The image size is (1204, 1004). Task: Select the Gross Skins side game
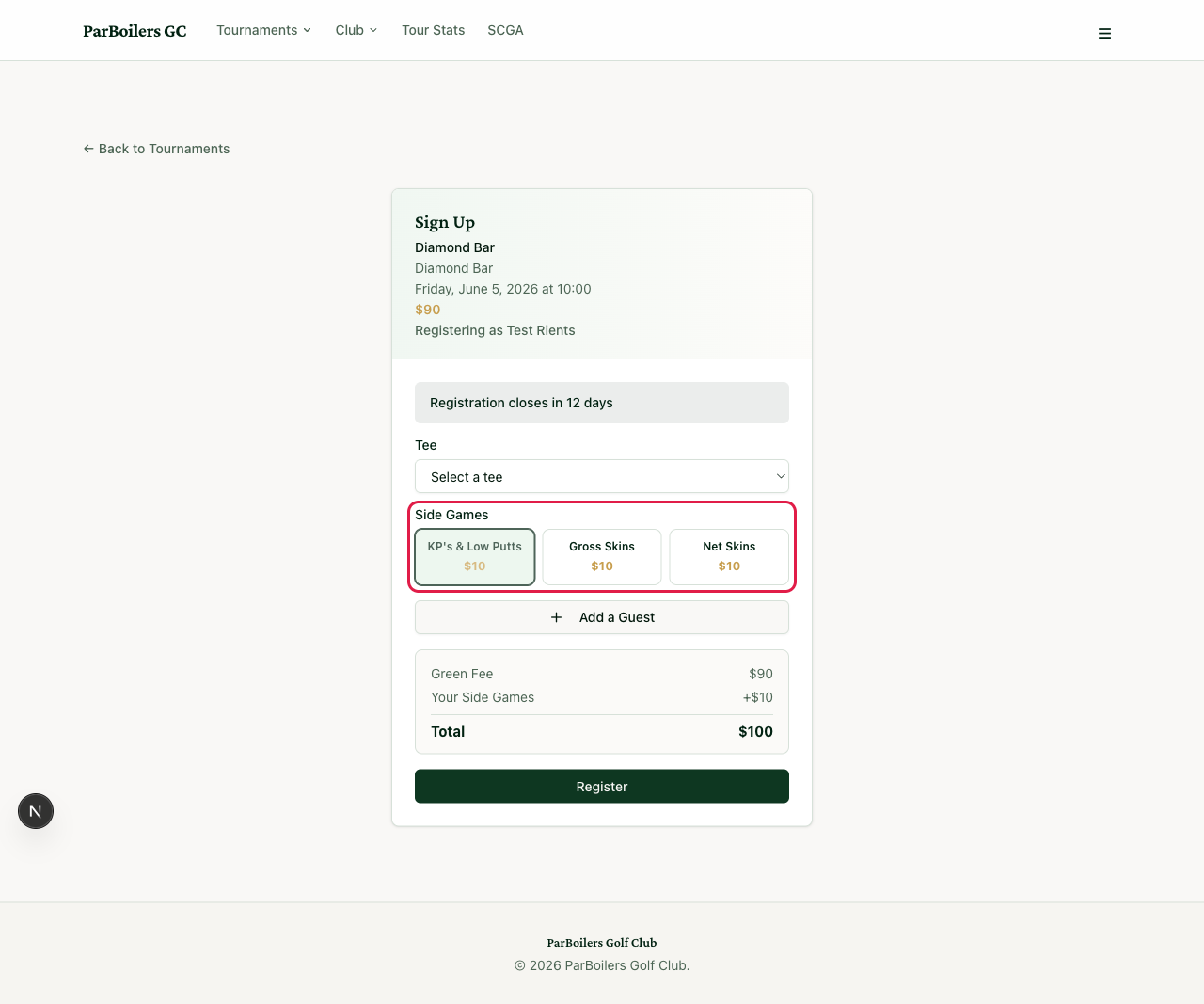click(602, 557)
